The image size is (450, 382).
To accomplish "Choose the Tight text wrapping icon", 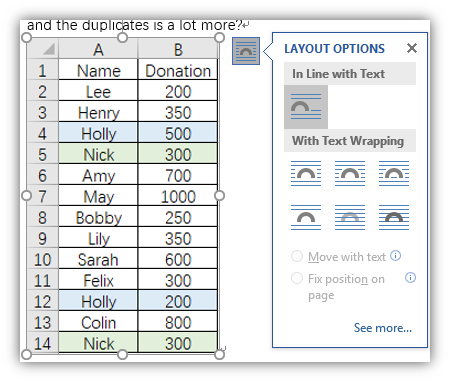I will [x=350, y=173].
